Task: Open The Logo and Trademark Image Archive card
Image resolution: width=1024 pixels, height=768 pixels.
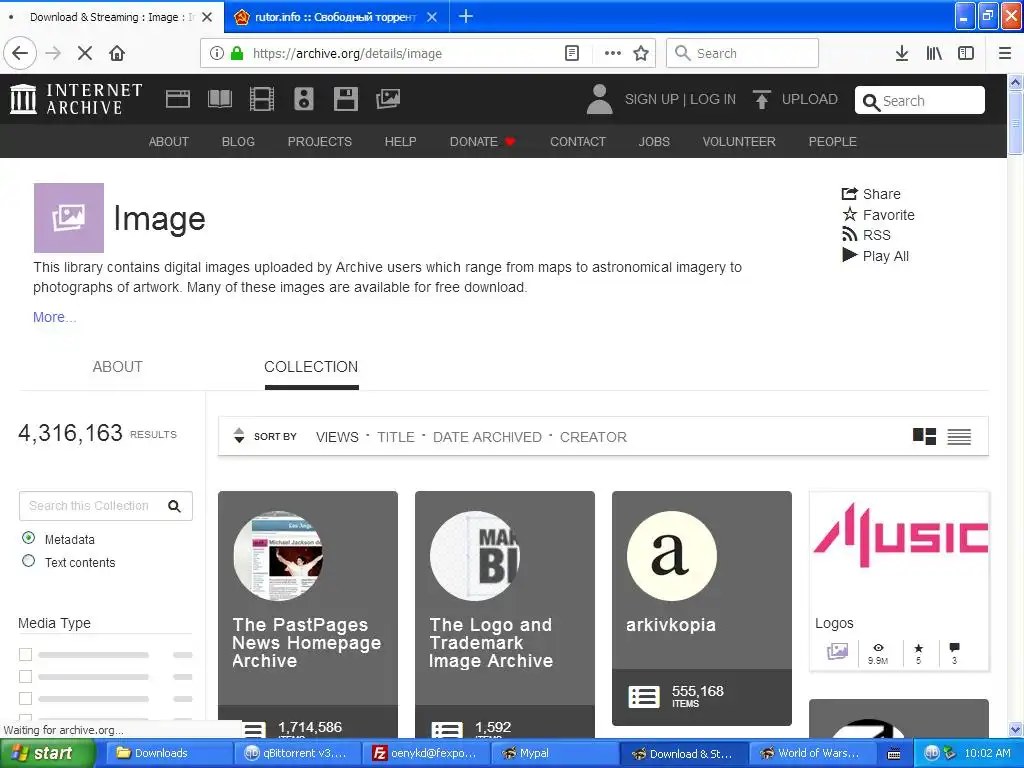Action: pyautogui.click(x=505, y=614)
